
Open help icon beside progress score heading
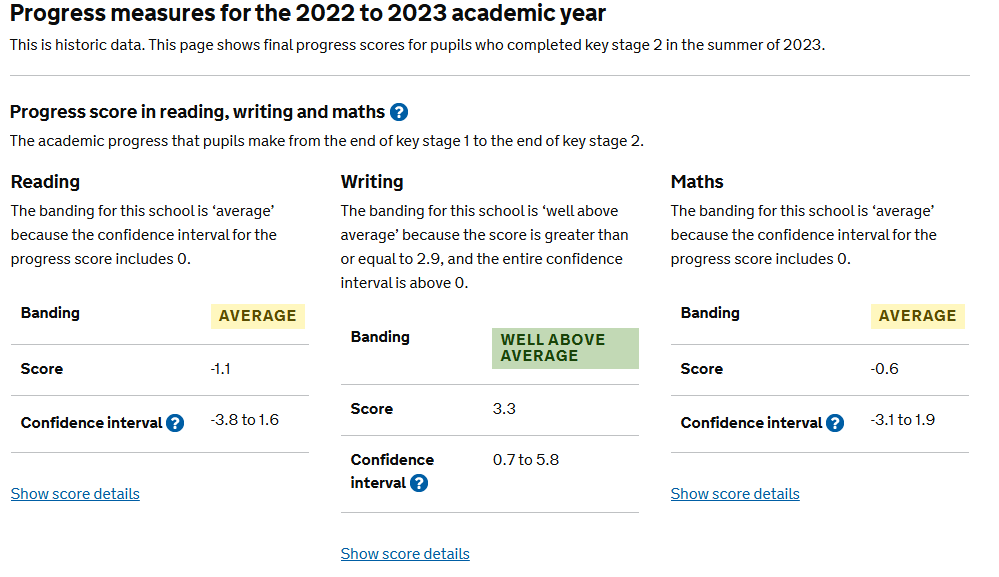pyautogui.click(x=399, y=112)
